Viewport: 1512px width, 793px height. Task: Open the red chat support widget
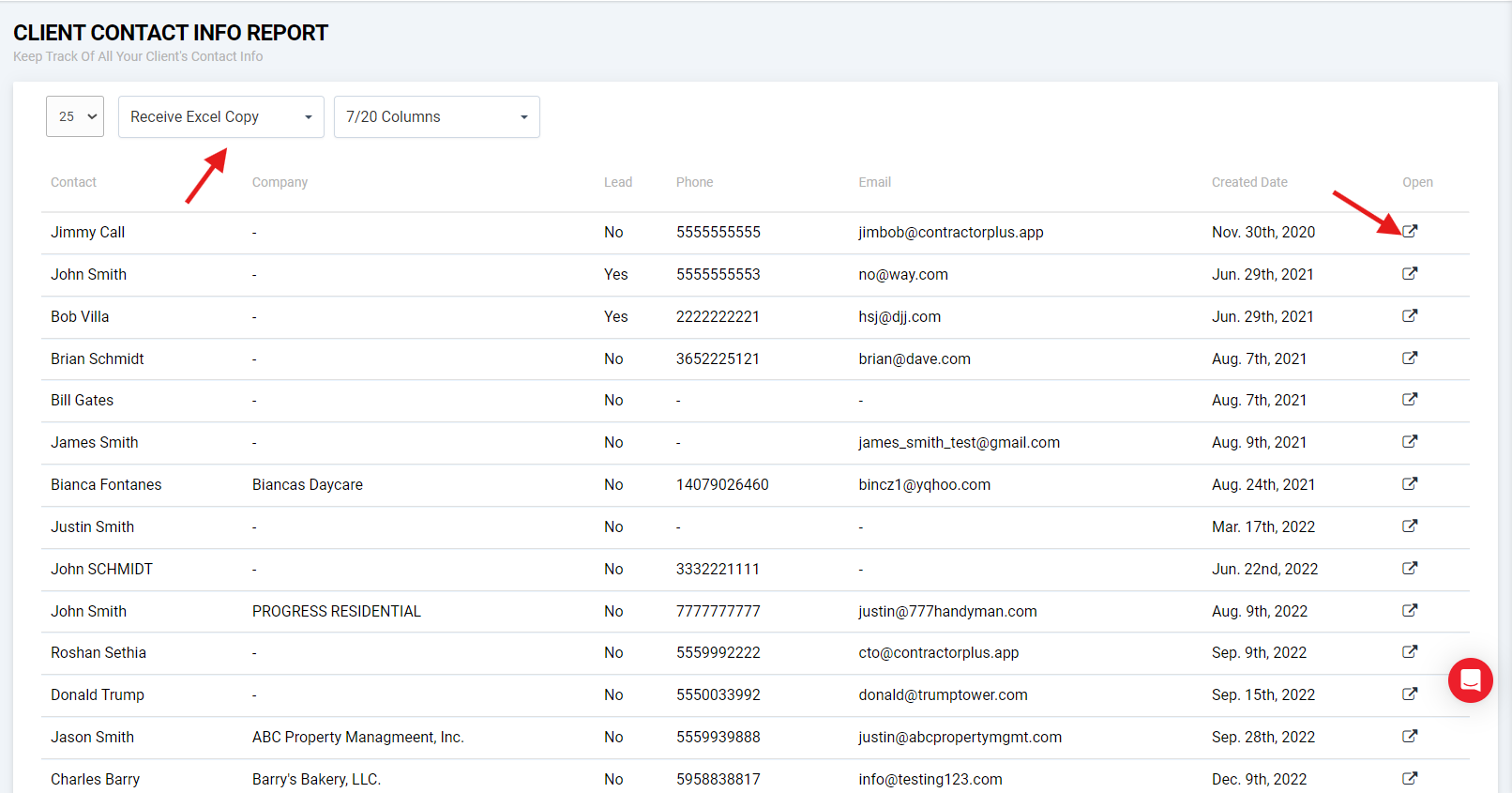[x=1470, y=680]
